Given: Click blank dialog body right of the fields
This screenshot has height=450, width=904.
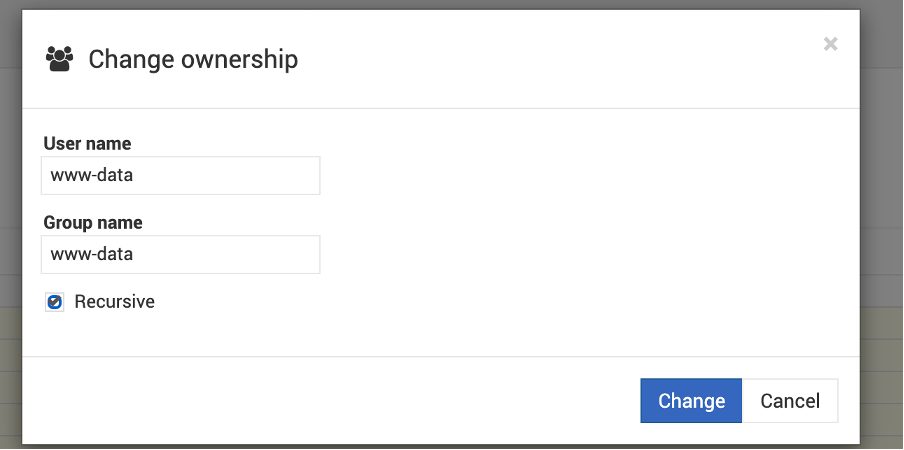Looking at the screenshot, I should 577,230.
